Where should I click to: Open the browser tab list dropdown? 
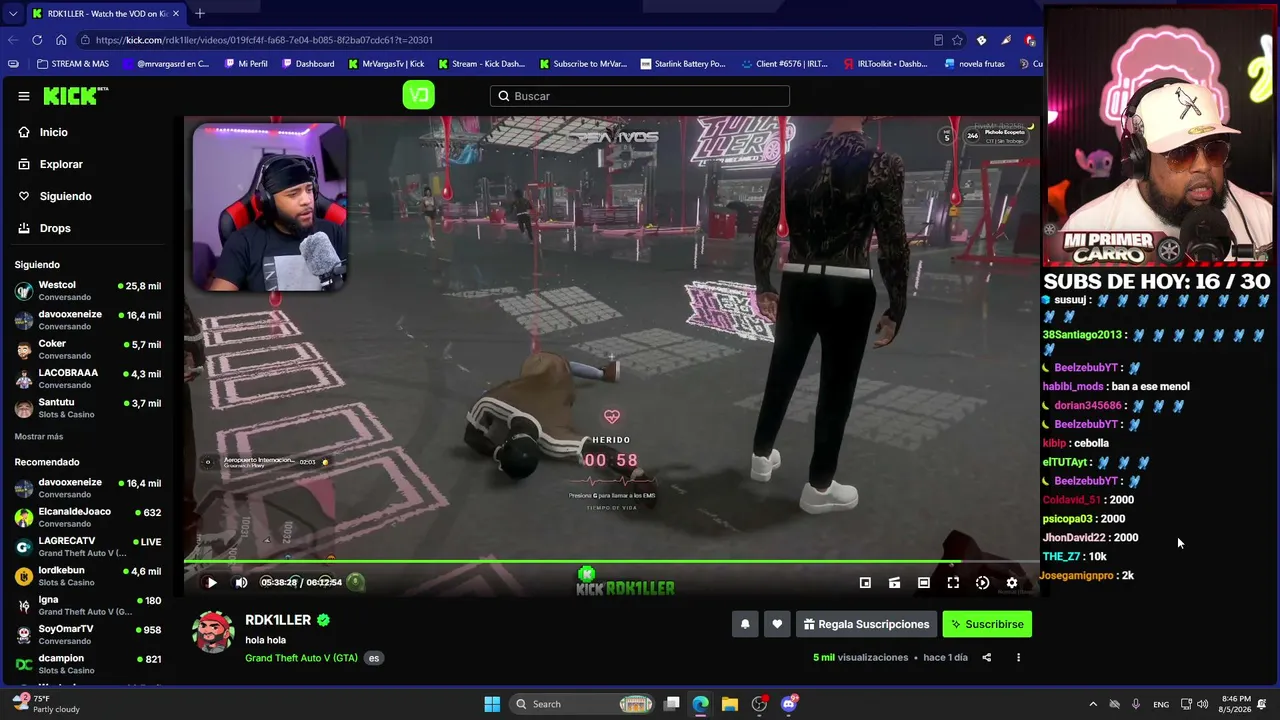click(x=13, y=14)
